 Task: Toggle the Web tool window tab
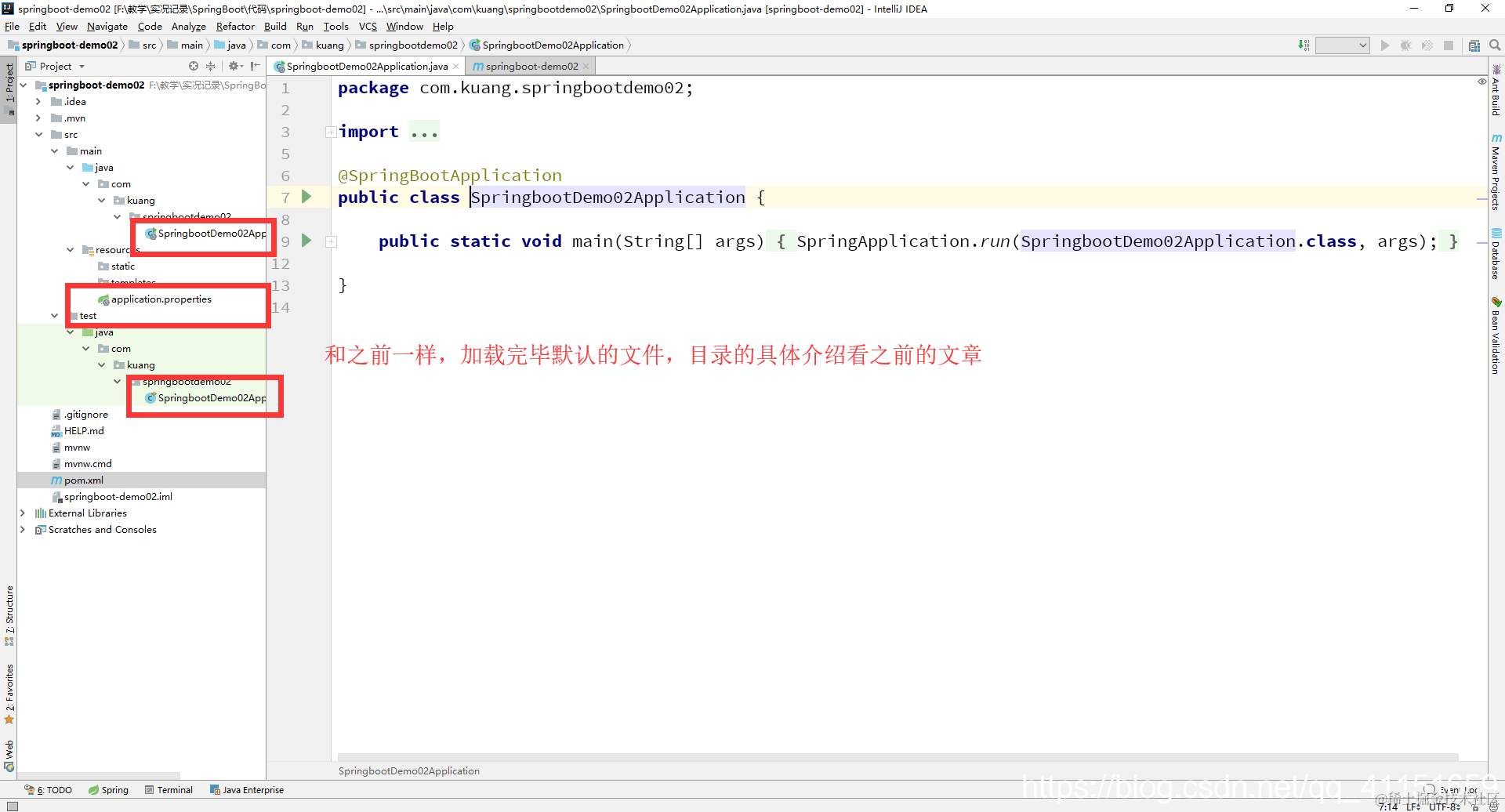[x=9, y=756]
